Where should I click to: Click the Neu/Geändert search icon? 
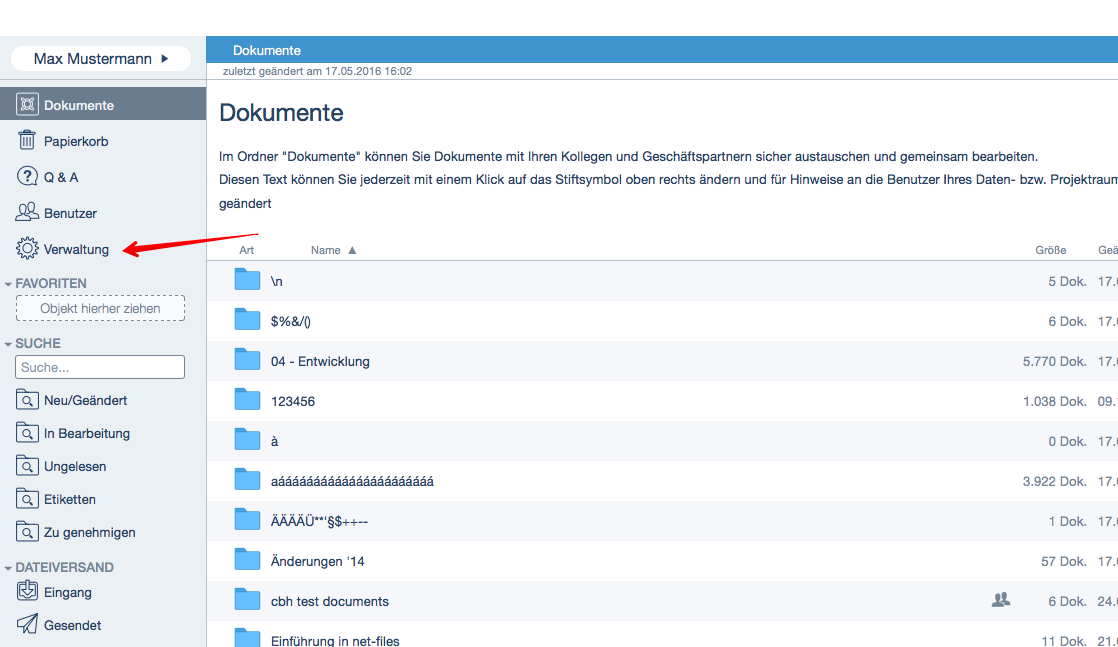click(x=27, y=399)
